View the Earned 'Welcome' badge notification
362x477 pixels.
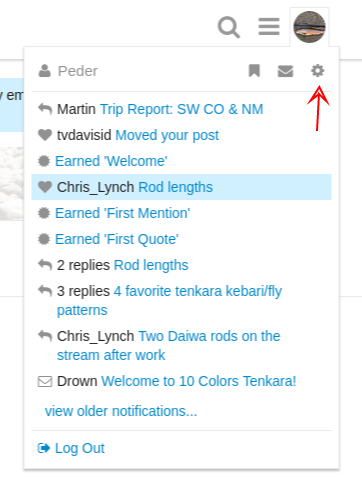click(x=182, y=161)
